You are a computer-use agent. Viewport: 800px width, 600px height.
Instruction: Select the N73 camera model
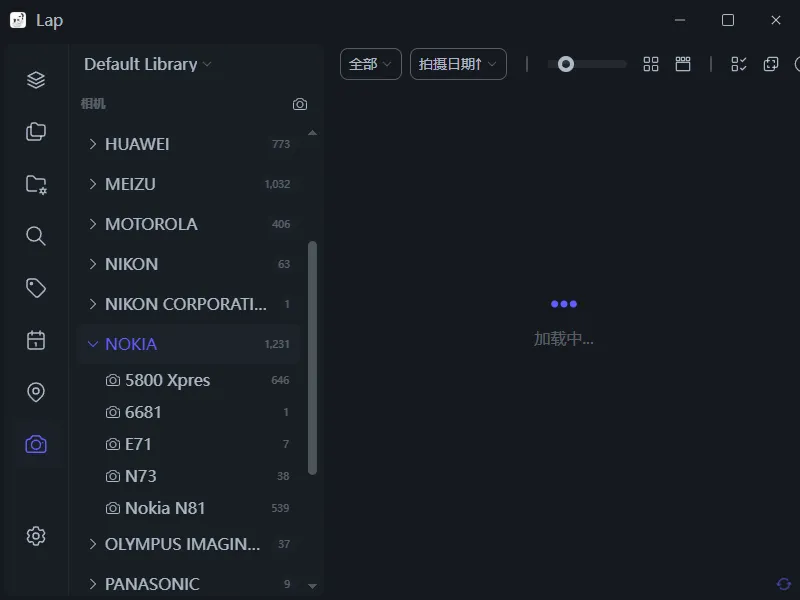pos(189,476)
